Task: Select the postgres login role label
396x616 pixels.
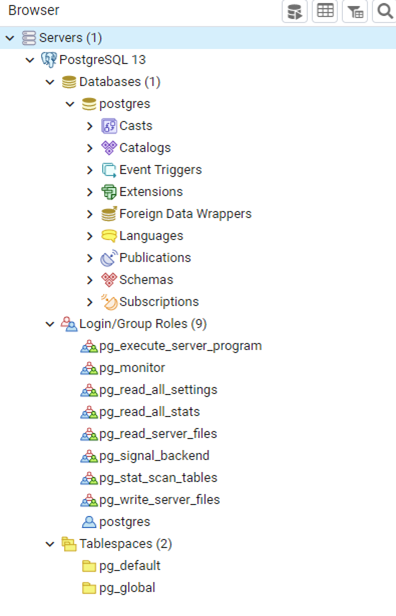Action: click(125, 522)
